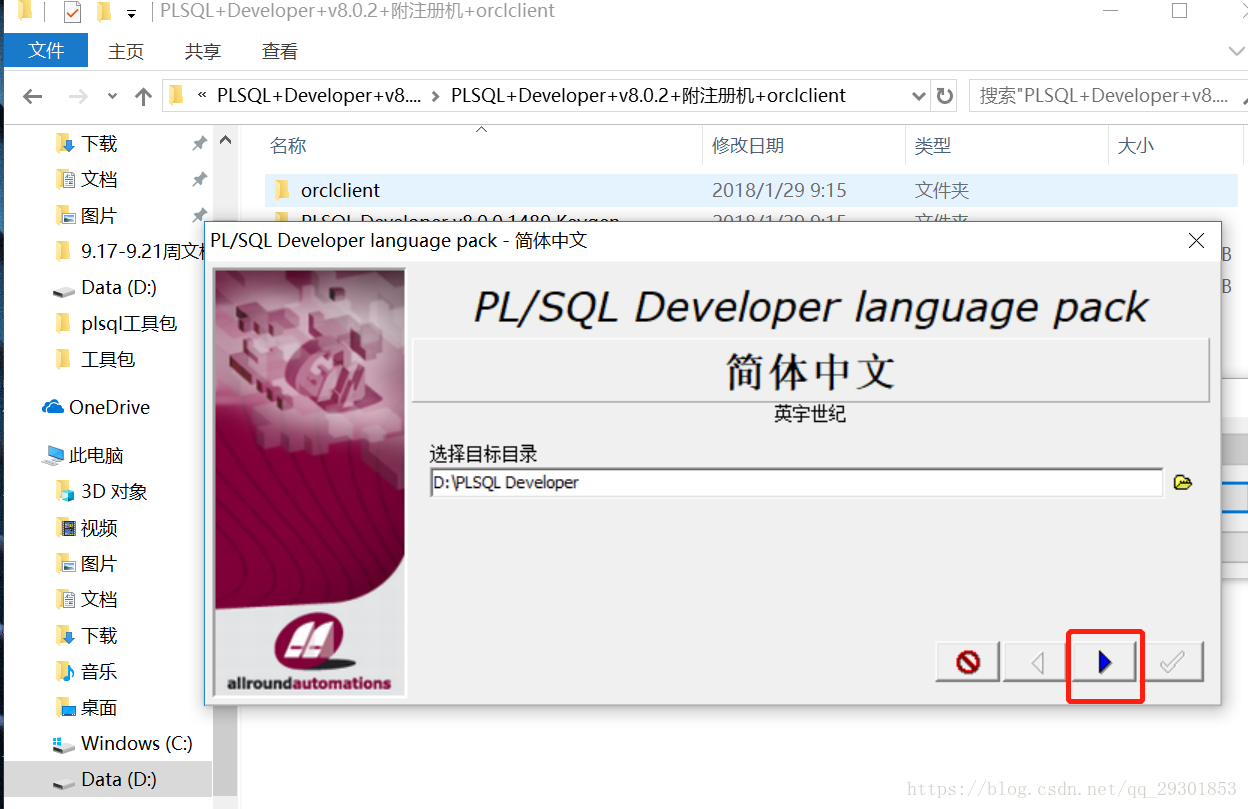Screen dimensions: 1248x809
Task: Click the target directory path field
Action: 796,482
